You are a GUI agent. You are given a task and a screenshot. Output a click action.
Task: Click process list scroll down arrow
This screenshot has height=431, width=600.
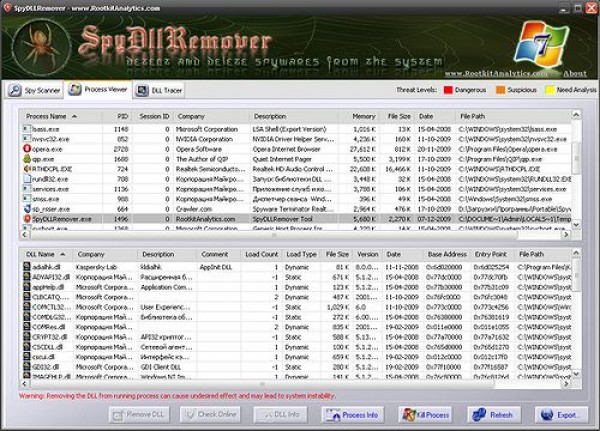pyautogui.click(x=576, y=224)
